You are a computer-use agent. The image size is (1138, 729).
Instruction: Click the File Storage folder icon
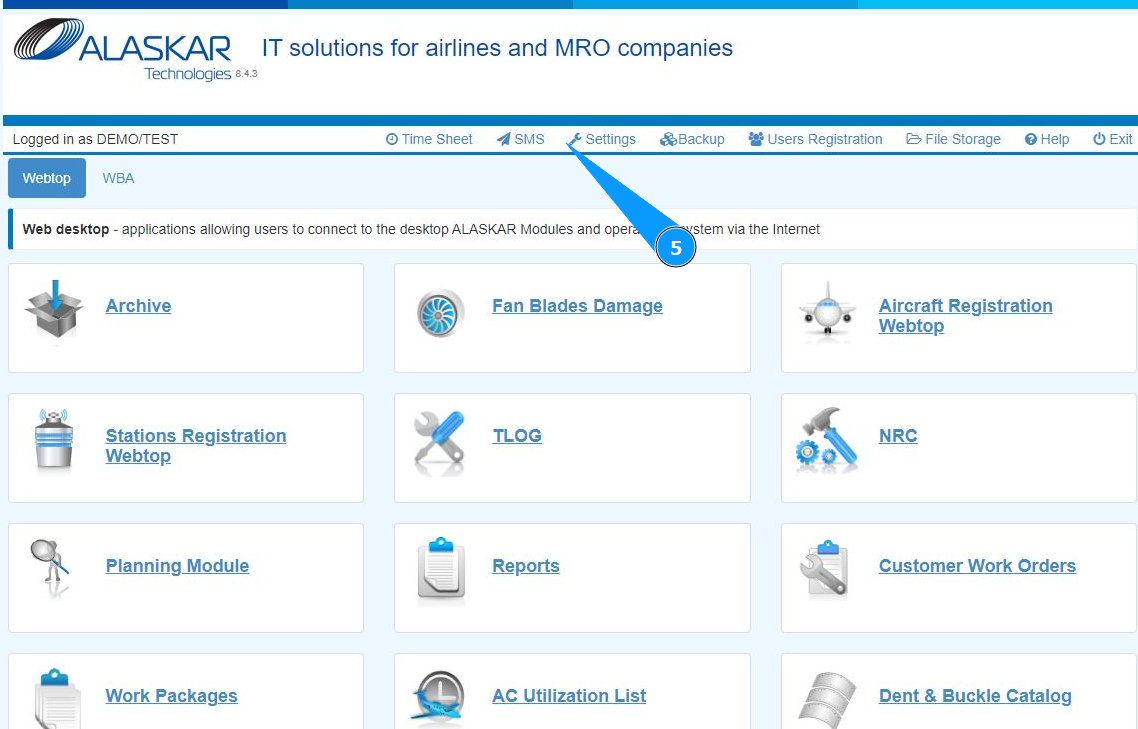[x=914, y=139]
